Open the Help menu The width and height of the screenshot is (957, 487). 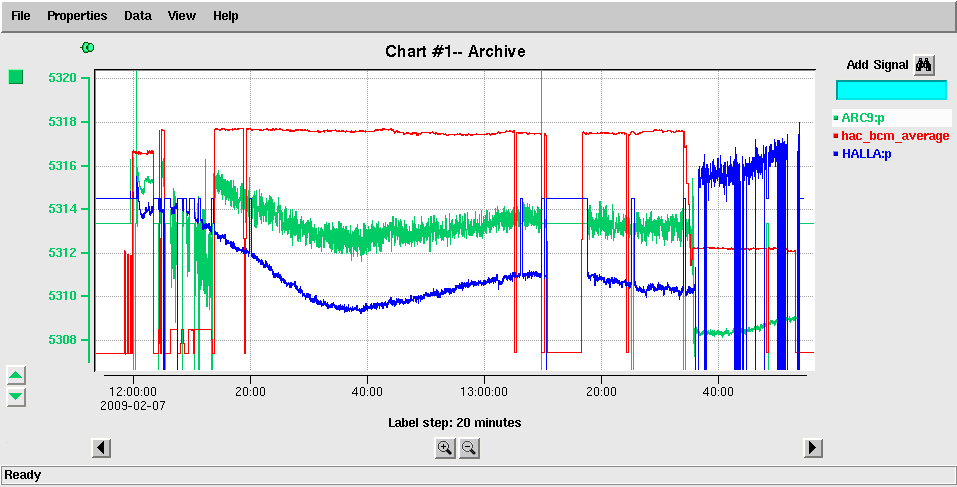point(225,16)
